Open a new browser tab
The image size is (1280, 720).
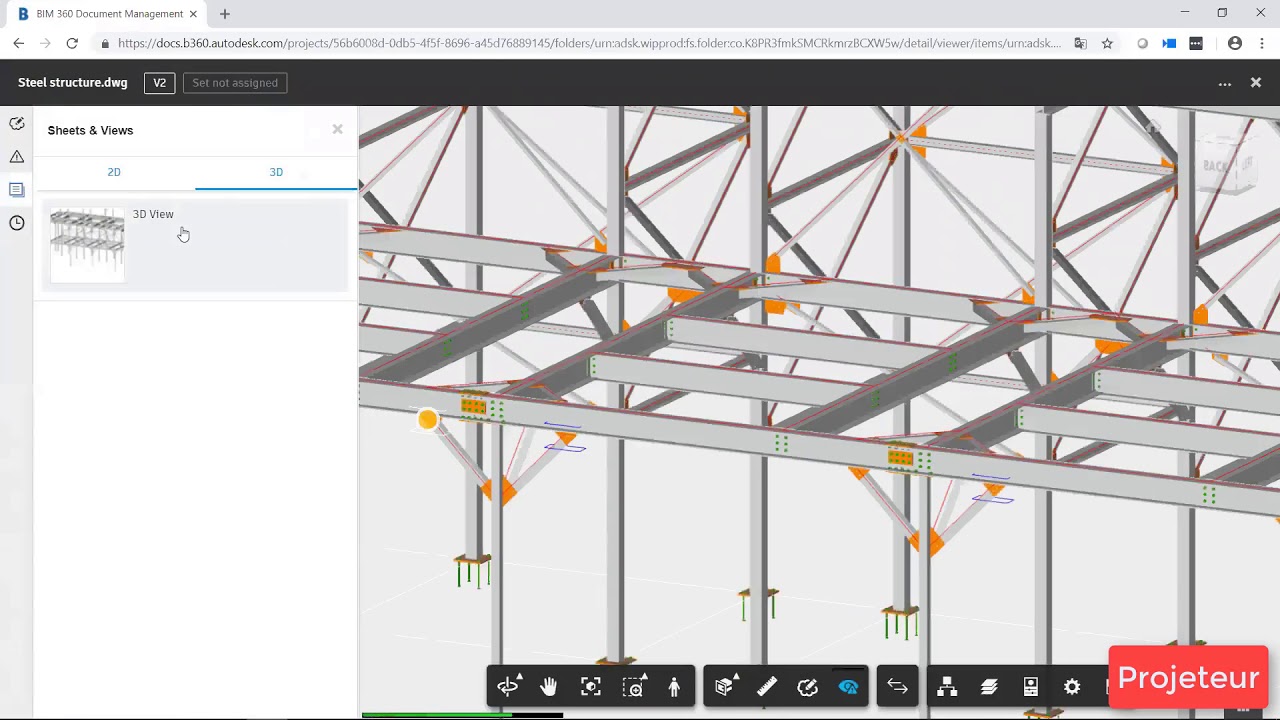pos(224,14)
